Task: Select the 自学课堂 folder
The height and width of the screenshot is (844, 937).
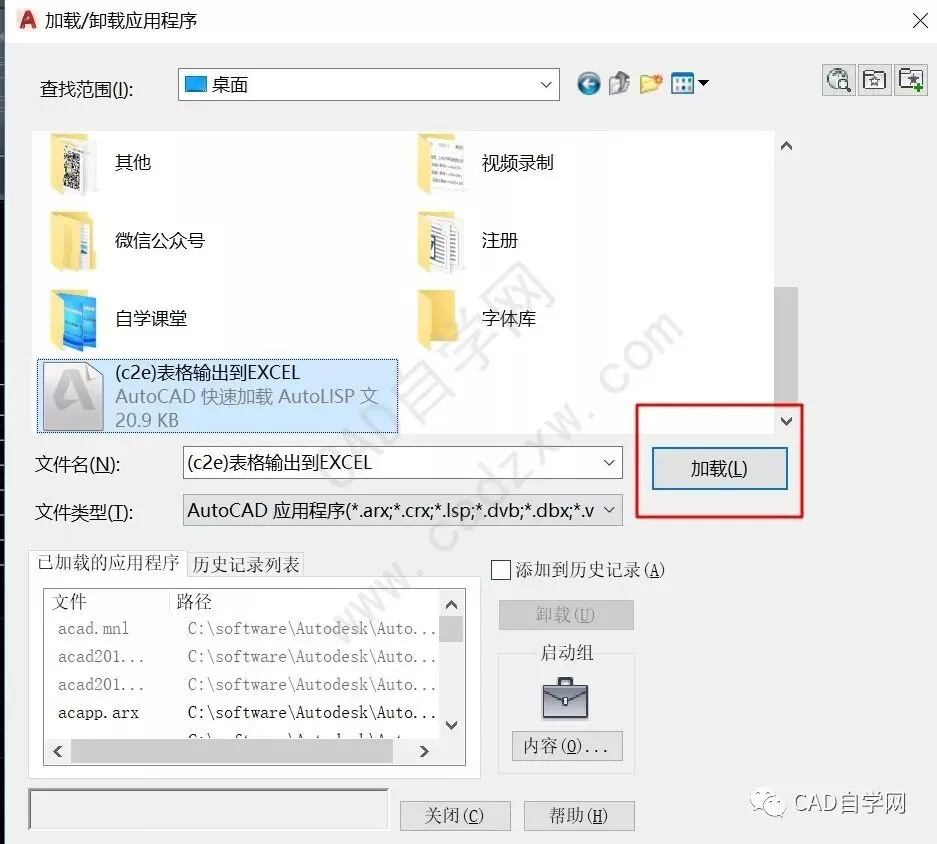Action: click(118, 319)
